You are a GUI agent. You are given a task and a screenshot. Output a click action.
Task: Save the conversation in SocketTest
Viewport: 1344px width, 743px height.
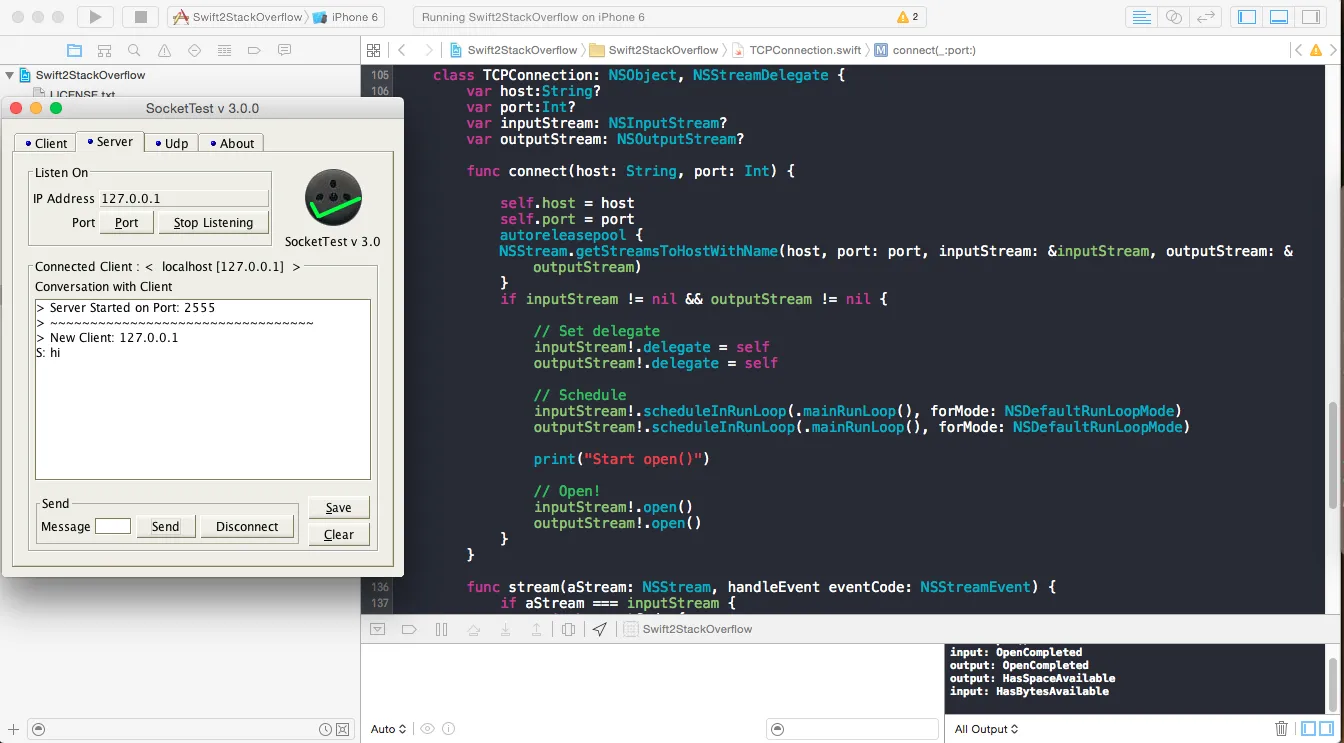coord(338,508)
